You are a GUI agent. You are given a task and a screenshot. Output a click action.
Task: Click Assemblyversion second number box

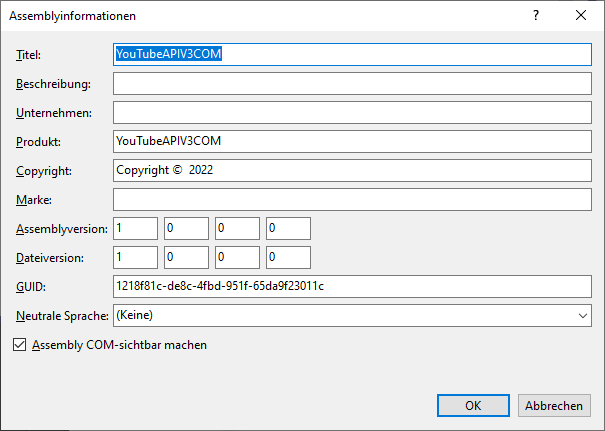pos(186,229)
